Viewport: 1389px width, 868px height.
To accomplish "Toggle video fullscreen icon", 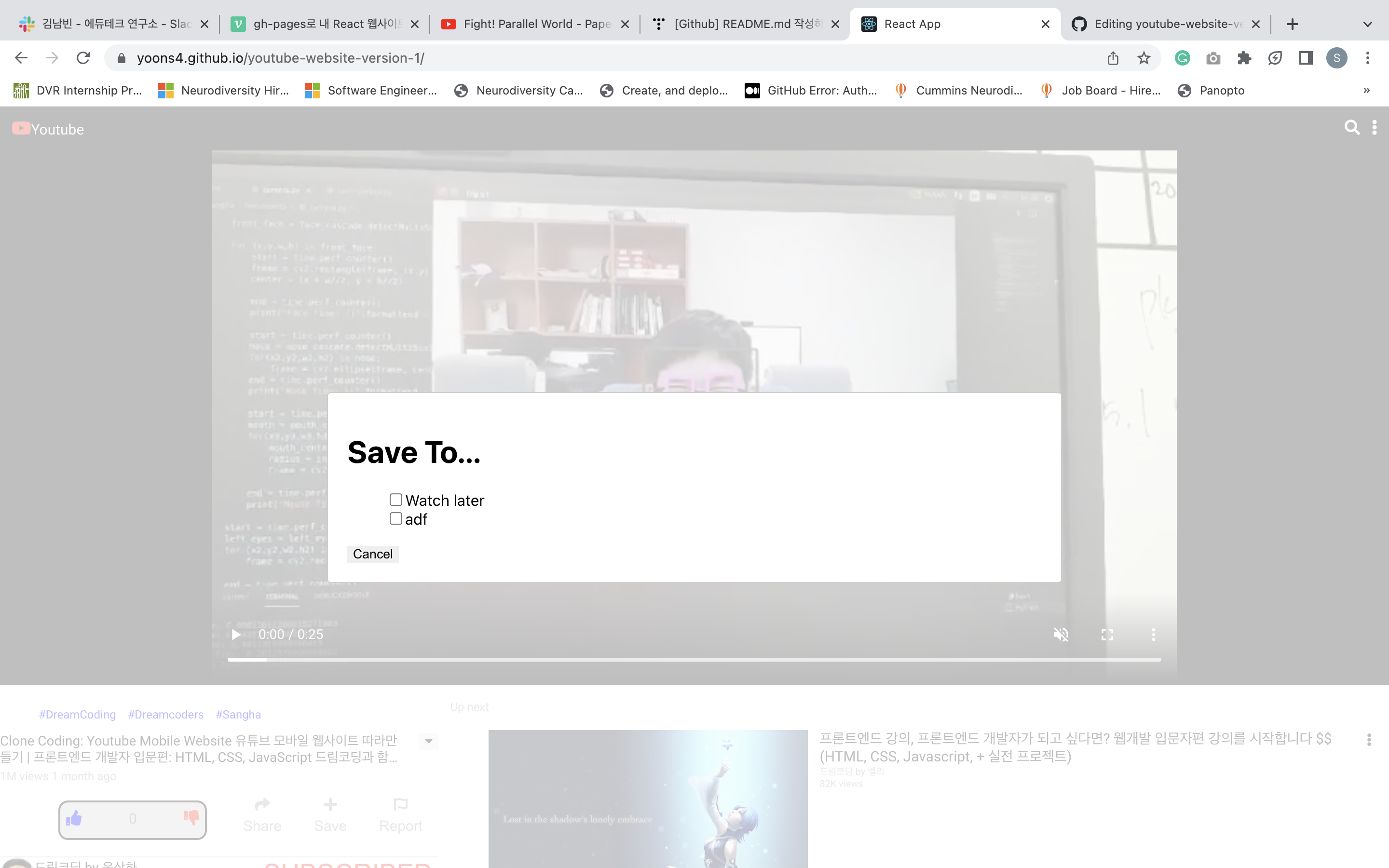I will (x=1107, y=634).
